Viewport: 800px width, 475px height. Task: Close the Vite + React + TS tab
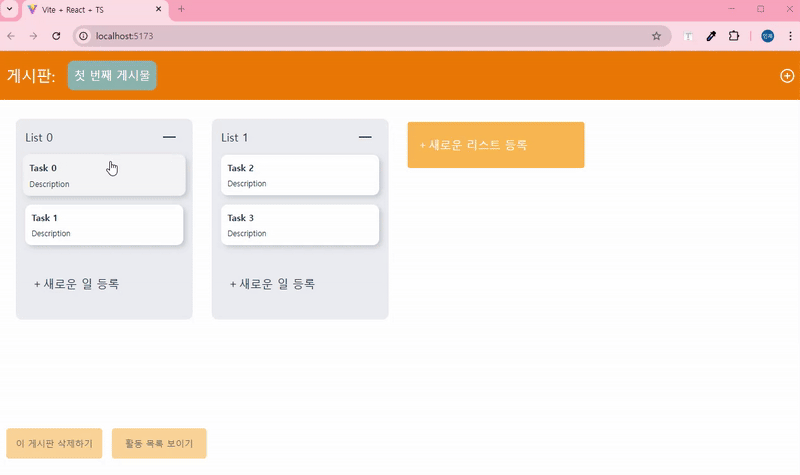pyautogui.click(x=158, y=9)
